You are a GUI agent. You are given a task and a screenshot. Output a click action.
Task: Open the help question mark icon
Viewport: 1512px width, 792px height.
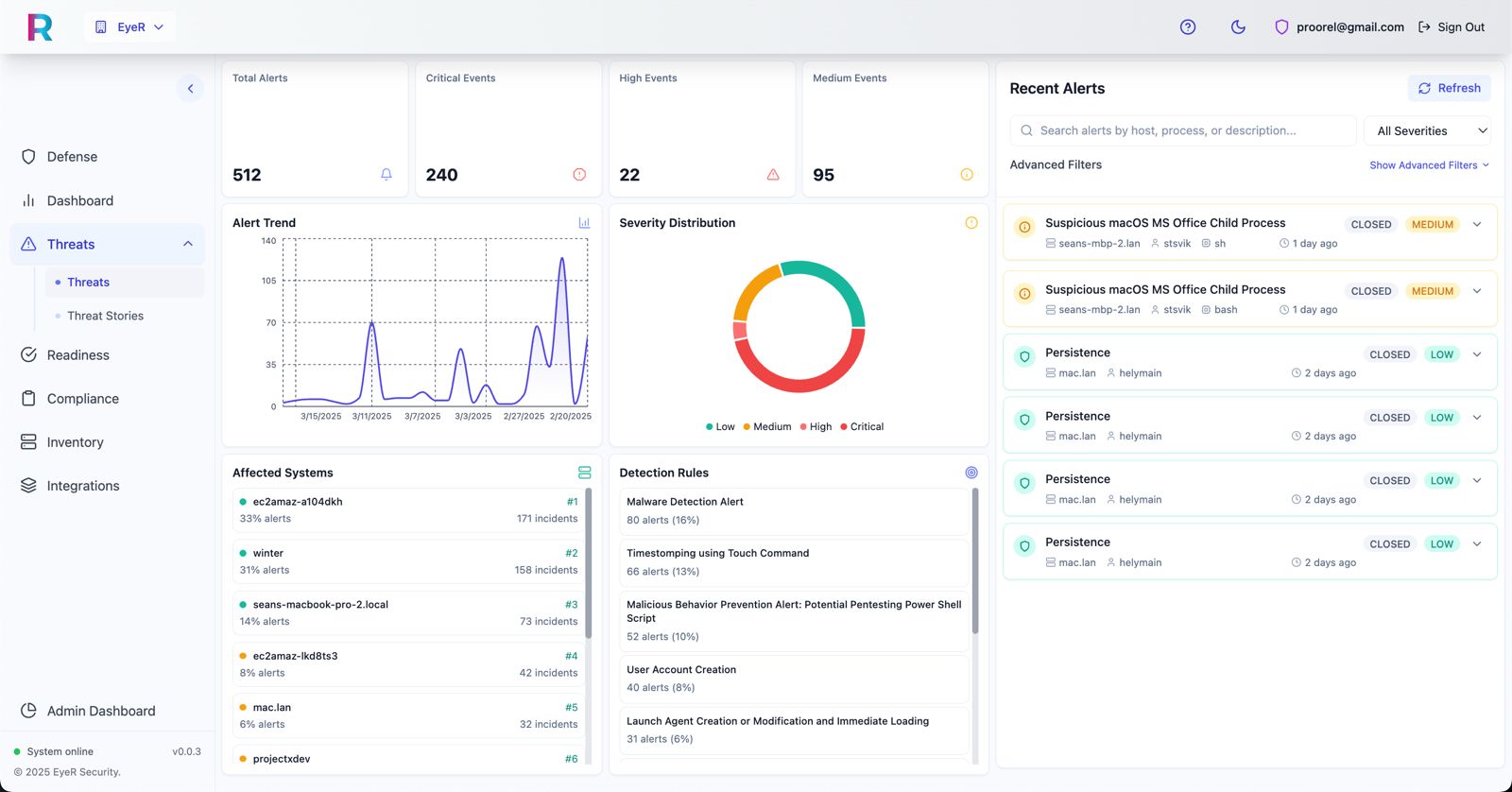(x=1188, y=27)
